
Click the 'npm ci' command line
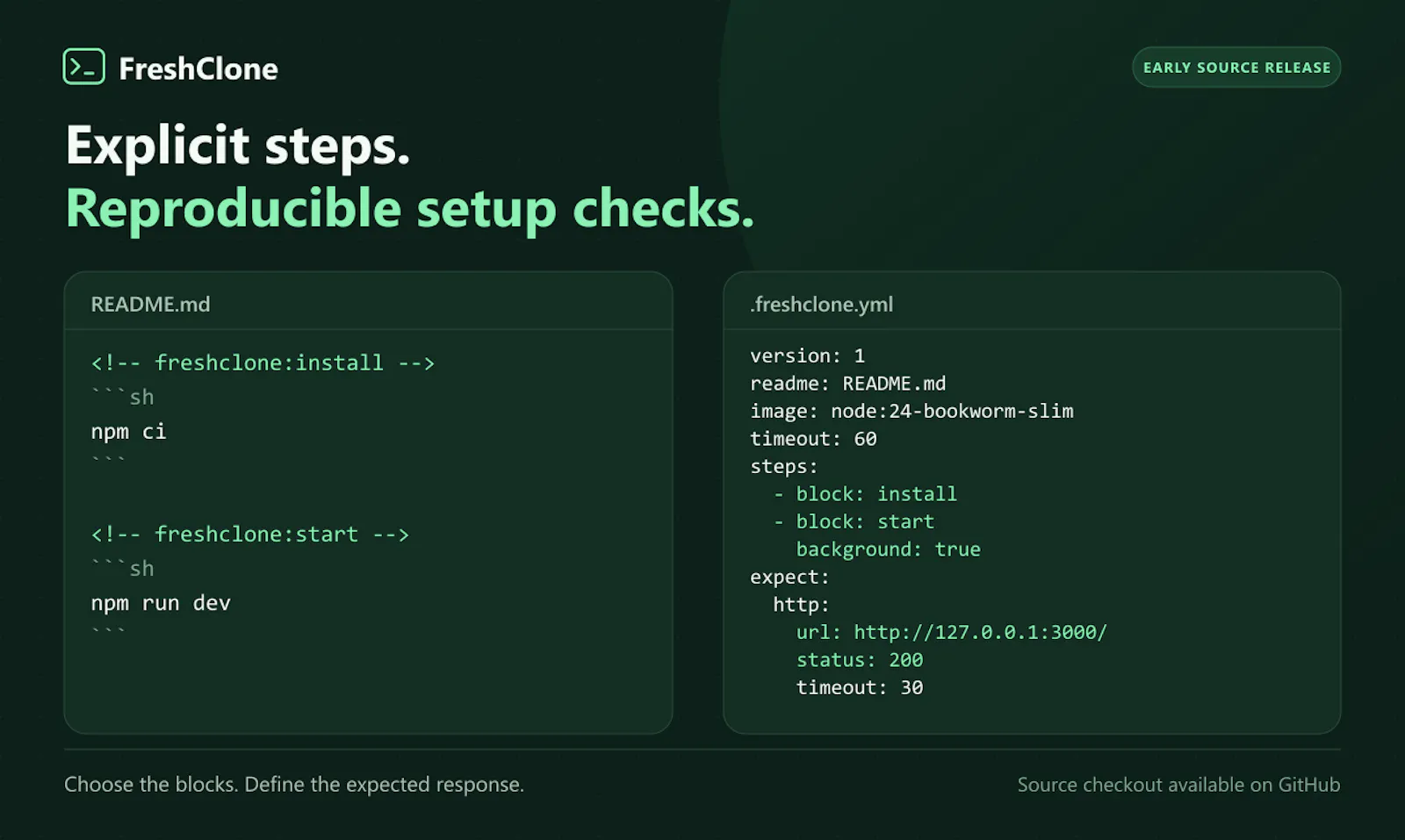[128, 431]
